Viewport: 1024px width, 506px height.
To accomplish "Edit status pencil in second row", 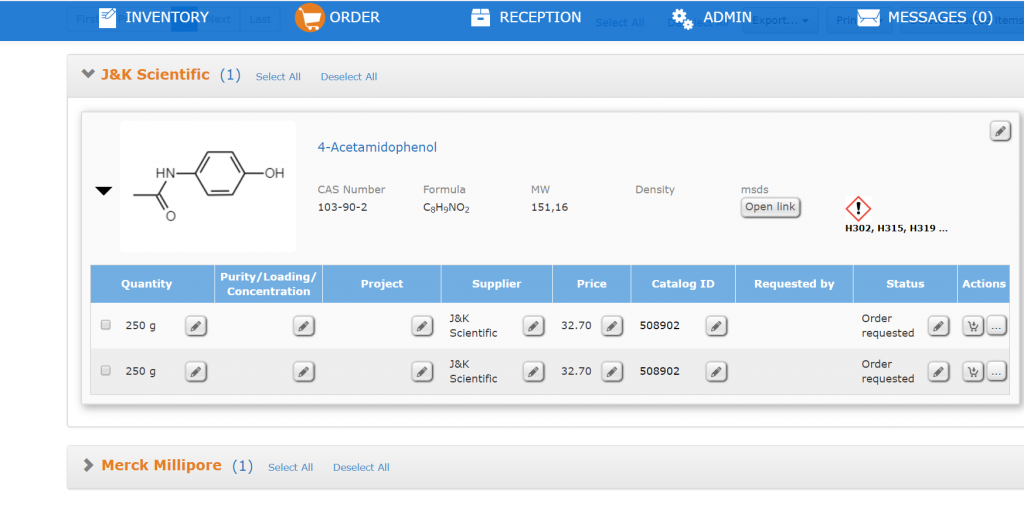I will (937, 371).
